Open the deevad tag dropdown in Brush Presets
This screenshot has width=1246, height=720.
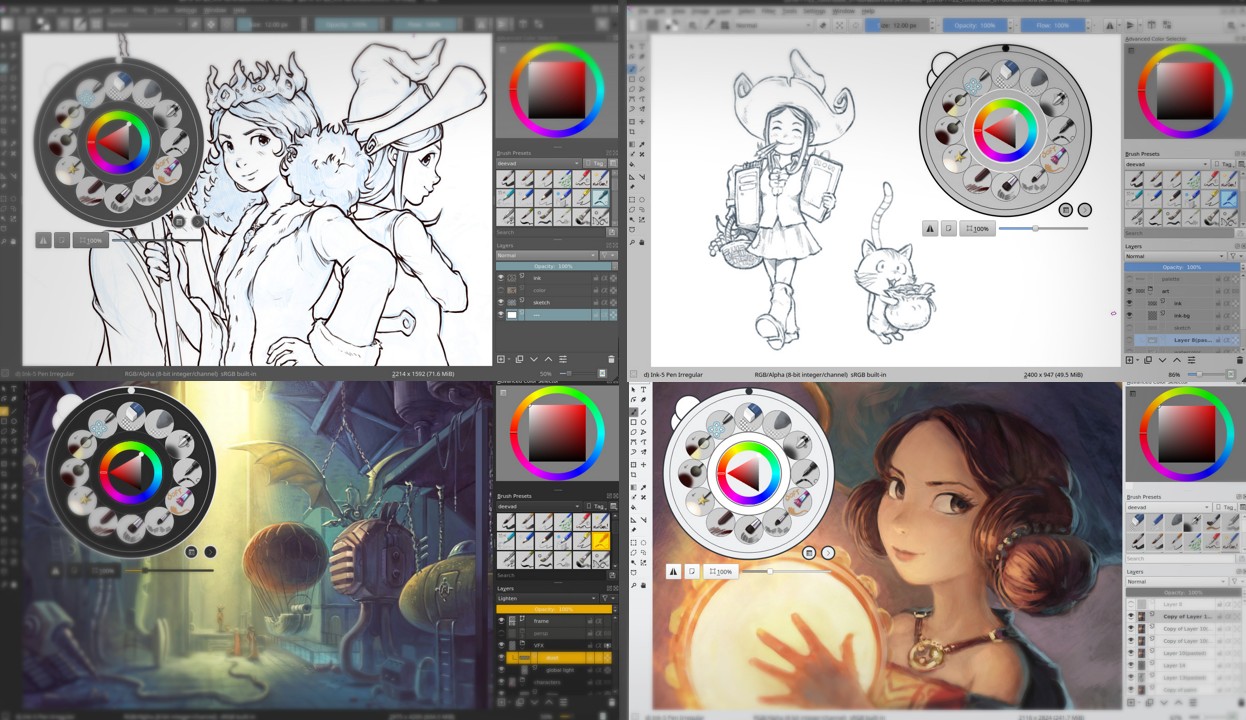point(538,163)
